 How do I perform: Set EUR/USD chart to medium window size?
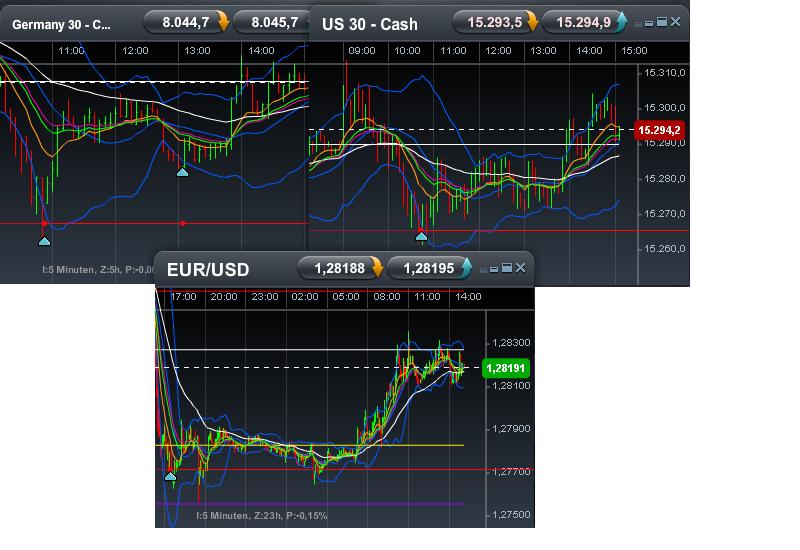point(494,269)
